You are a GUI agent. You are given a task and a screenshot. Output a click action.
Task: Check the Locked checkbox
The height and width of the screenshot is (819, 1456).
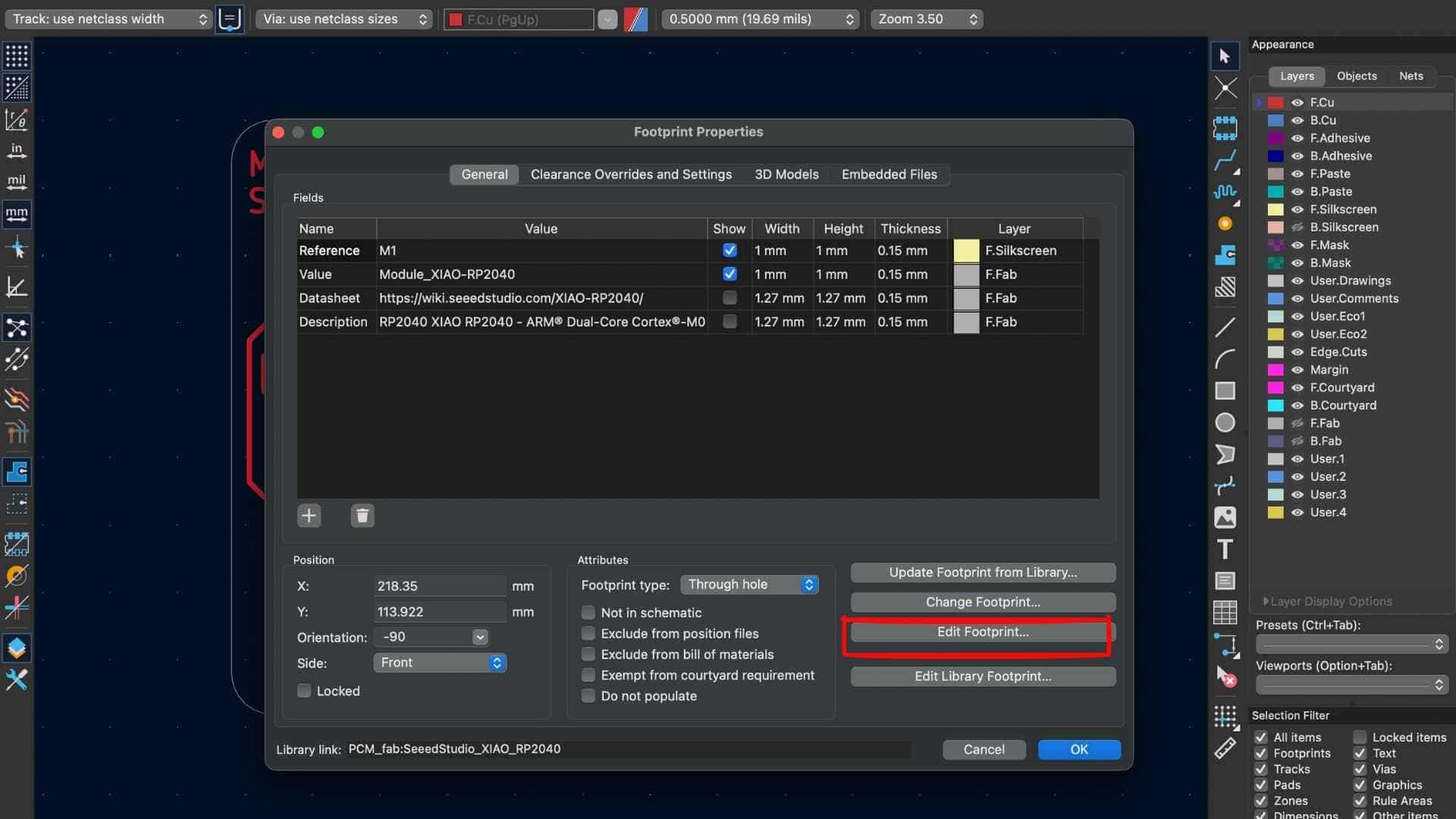coord(304,691)
